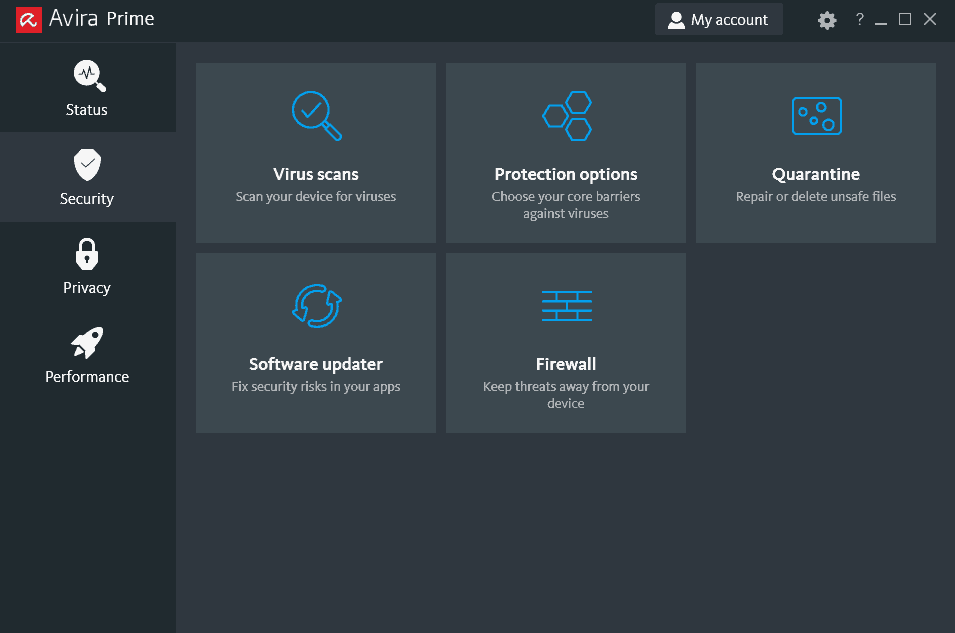The height and width of the screenshot is (633, 955).
Task: Click the Avira red logo icon
Action: [x=29, y=19]
